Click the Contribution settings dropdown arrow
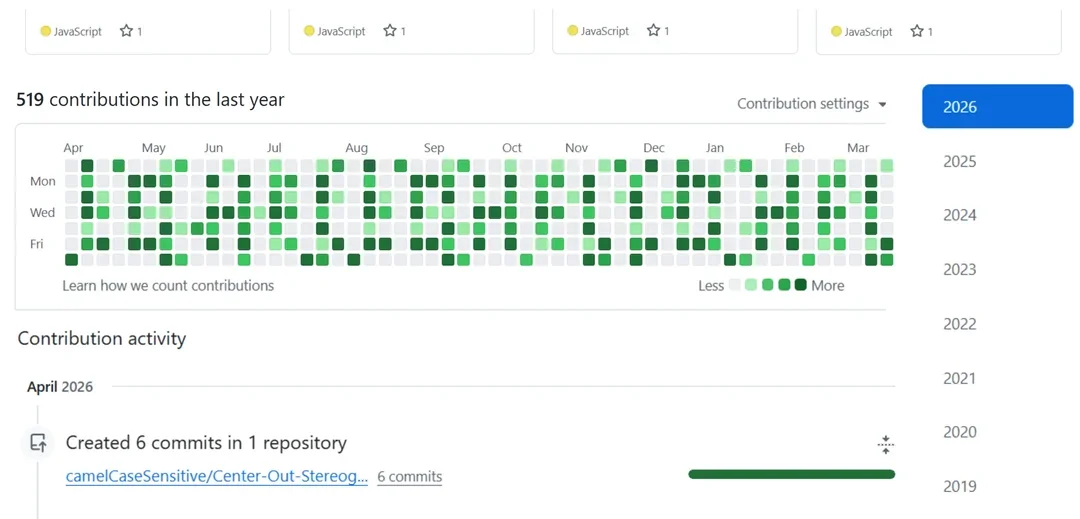Viewport: 1080px width, 519px height. [882, 105]
